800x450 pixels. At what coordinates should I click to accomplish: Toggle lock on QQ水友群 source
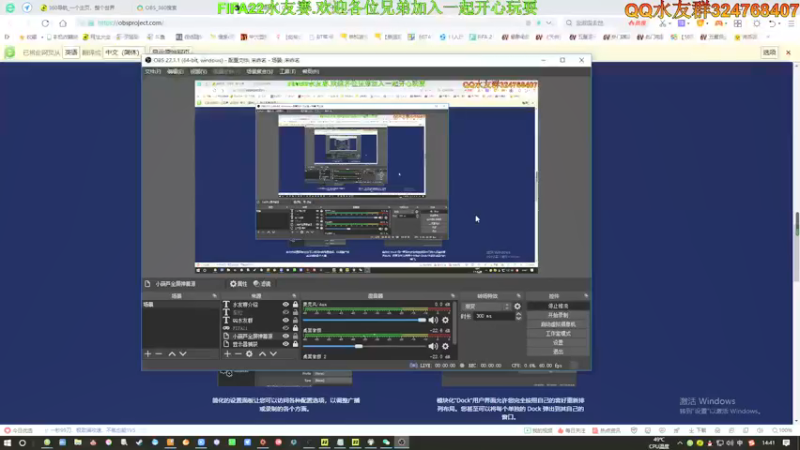[x=295, y=320]
